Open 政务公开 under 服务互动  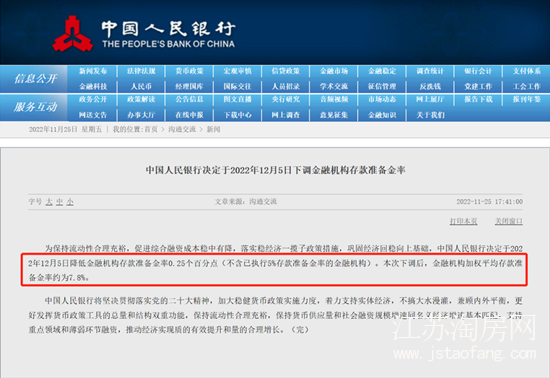click(93, 100)
